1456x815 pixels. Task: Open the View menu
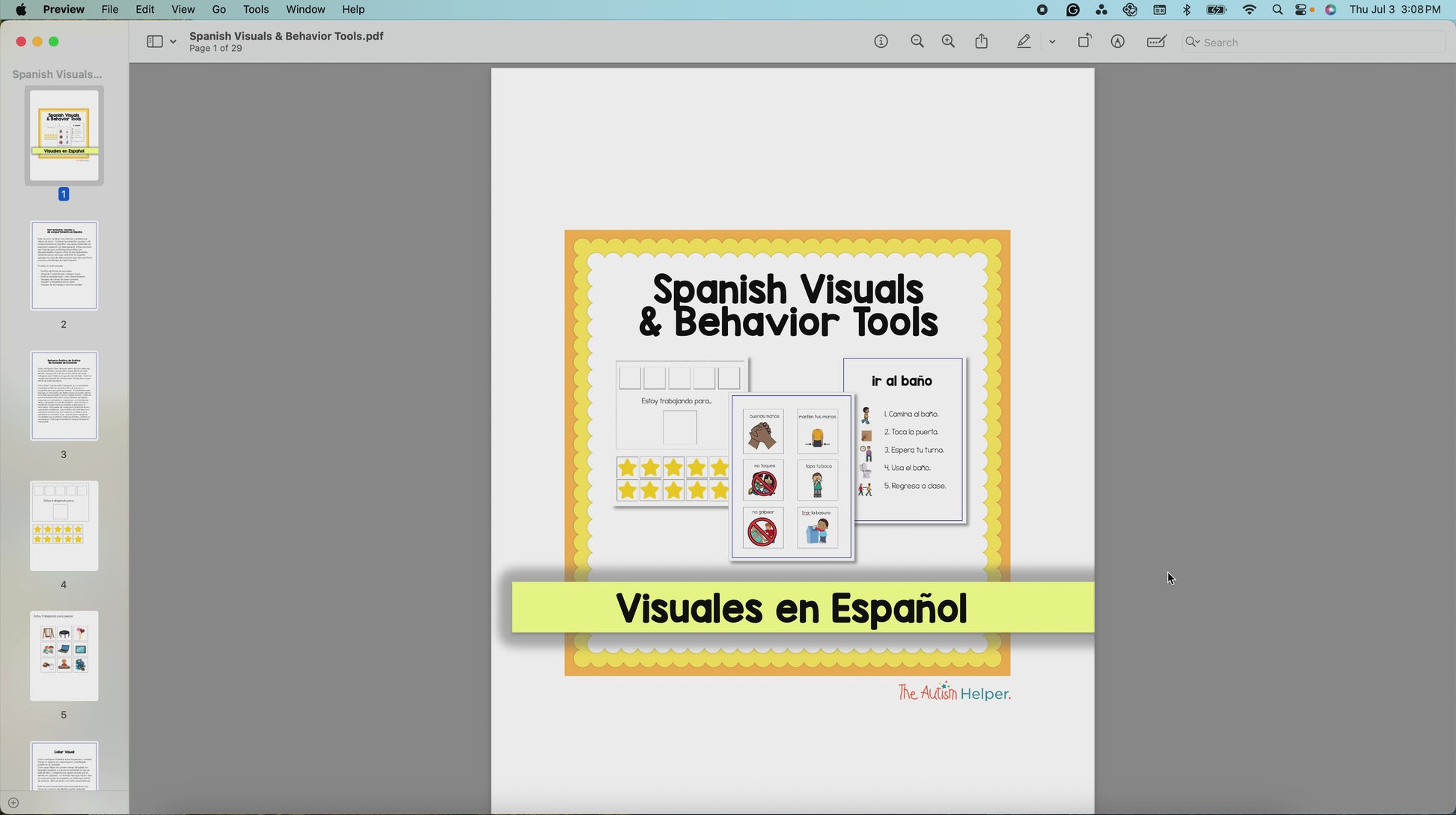183,10
